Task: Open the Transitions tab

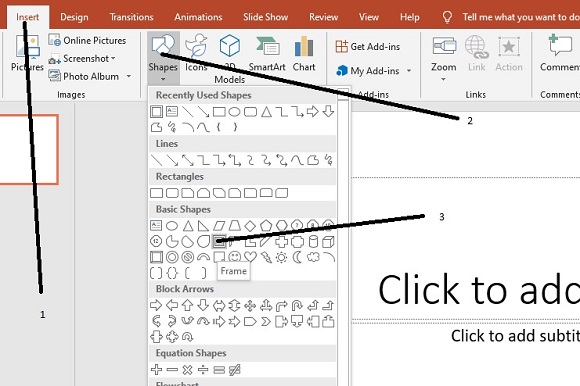Action: tap(131, 17)
